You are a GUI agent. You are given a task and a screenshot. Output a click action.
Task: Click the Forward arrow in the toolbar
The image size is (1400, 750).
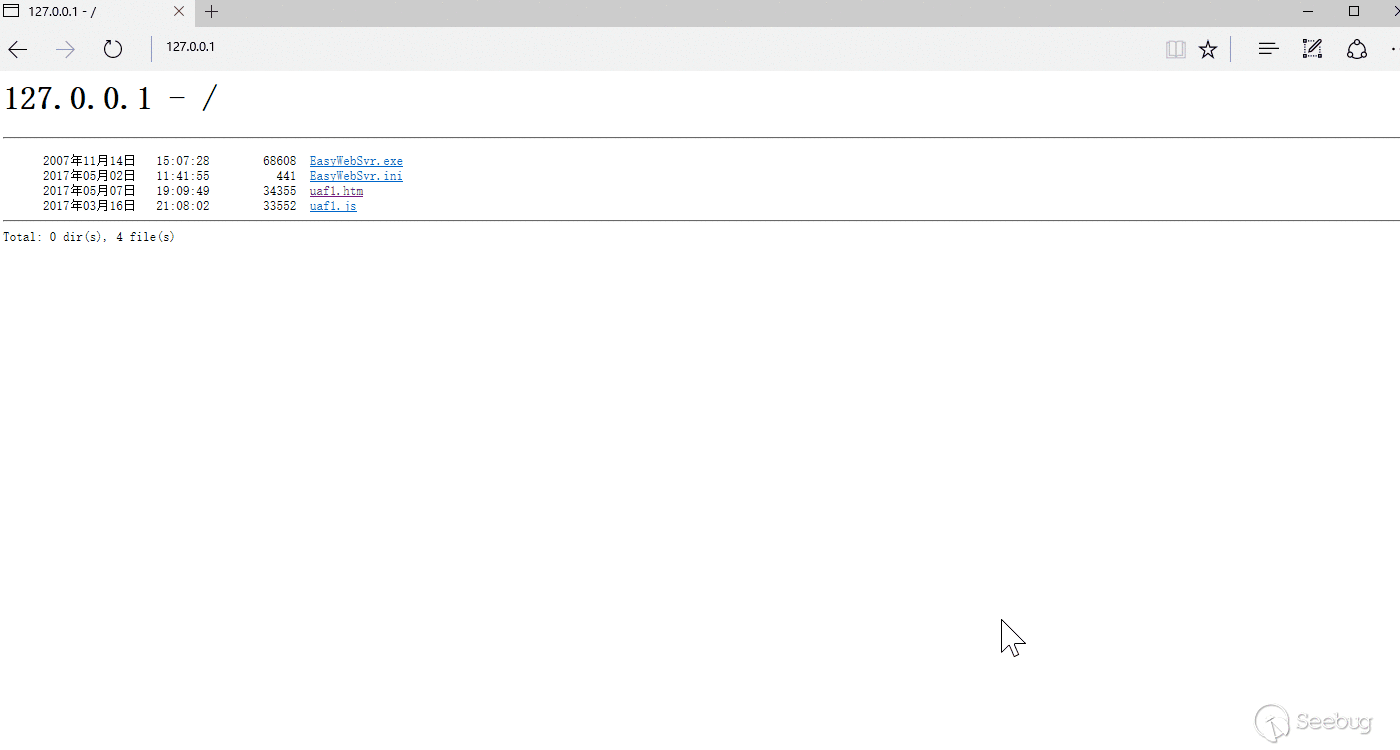point(66,49)
